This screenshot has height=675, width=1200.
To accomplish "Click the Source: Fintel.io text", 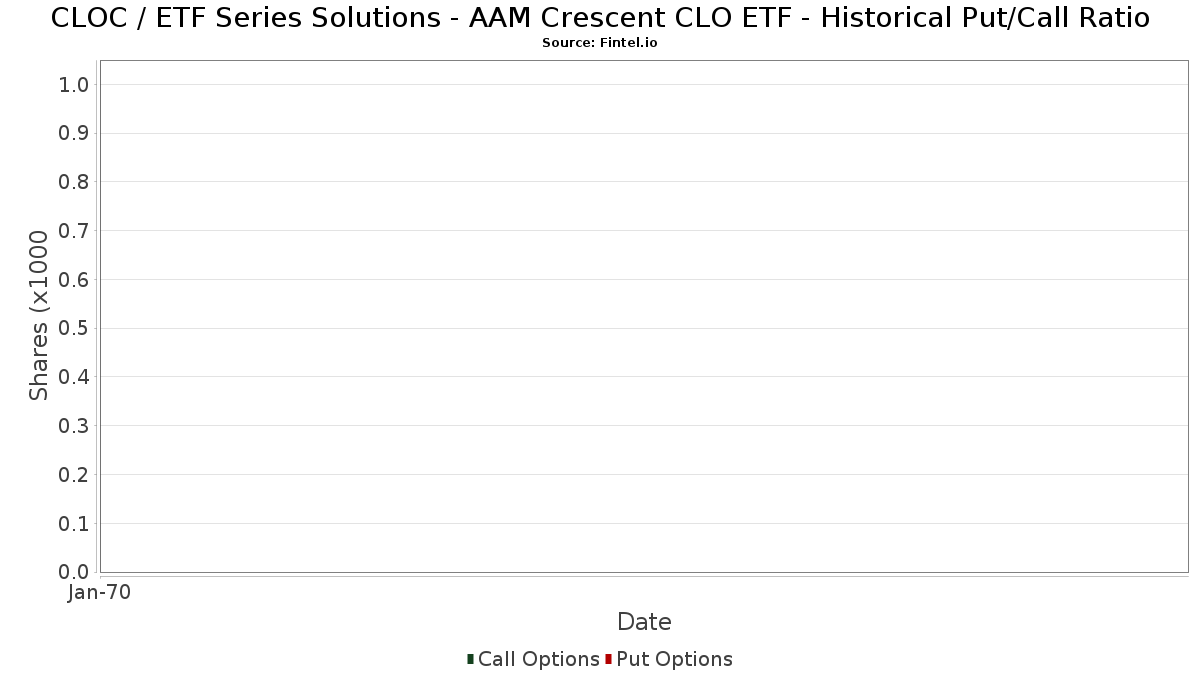I will pyautogui.click(x=600, y=43).
